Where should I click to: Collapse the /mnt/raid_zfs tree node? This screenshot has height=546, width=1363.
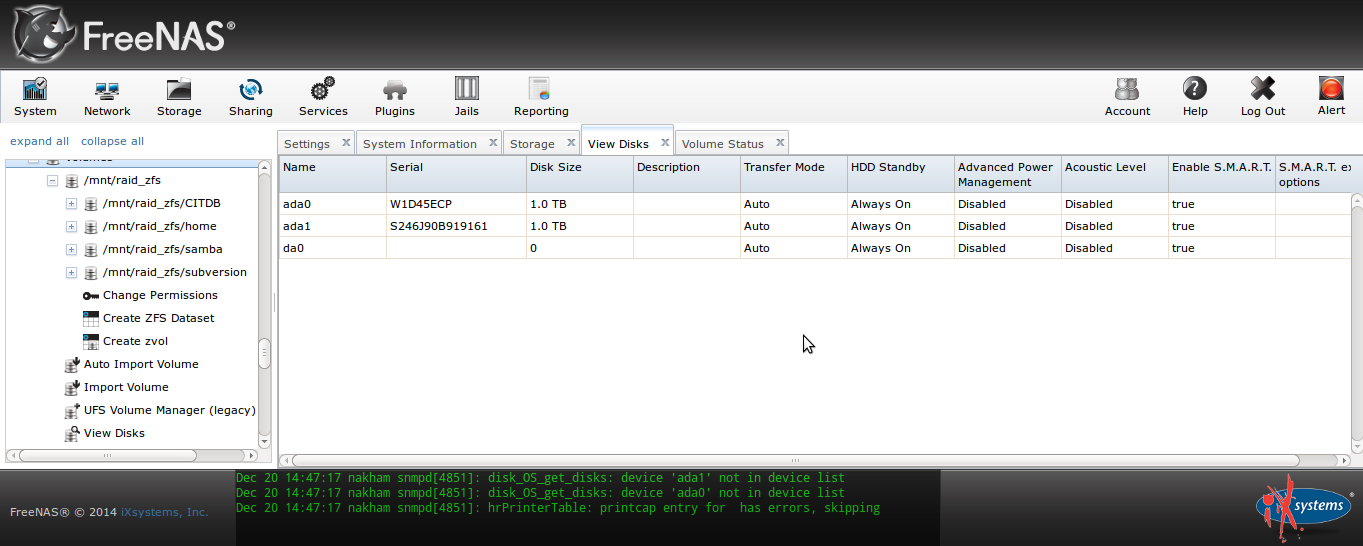click(x=52, y=181)
